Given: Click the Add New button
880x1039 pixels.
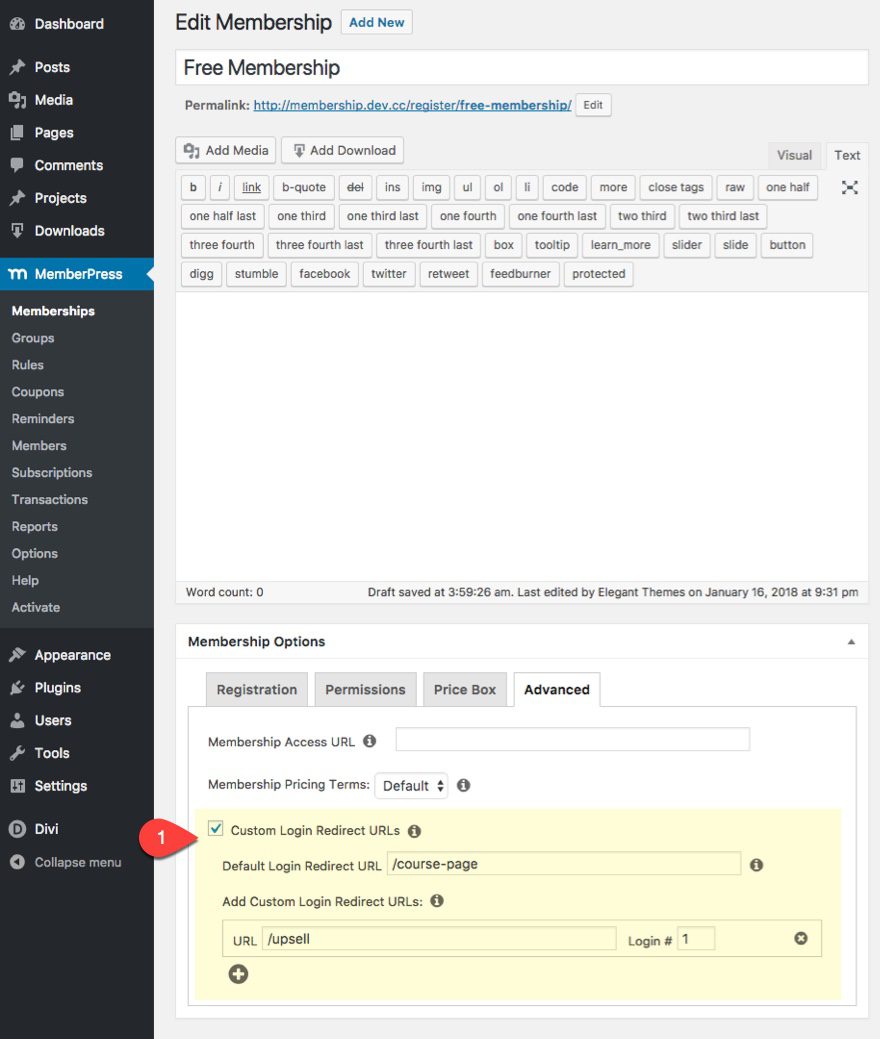Looking at the screenshot, I should (376, 21).
